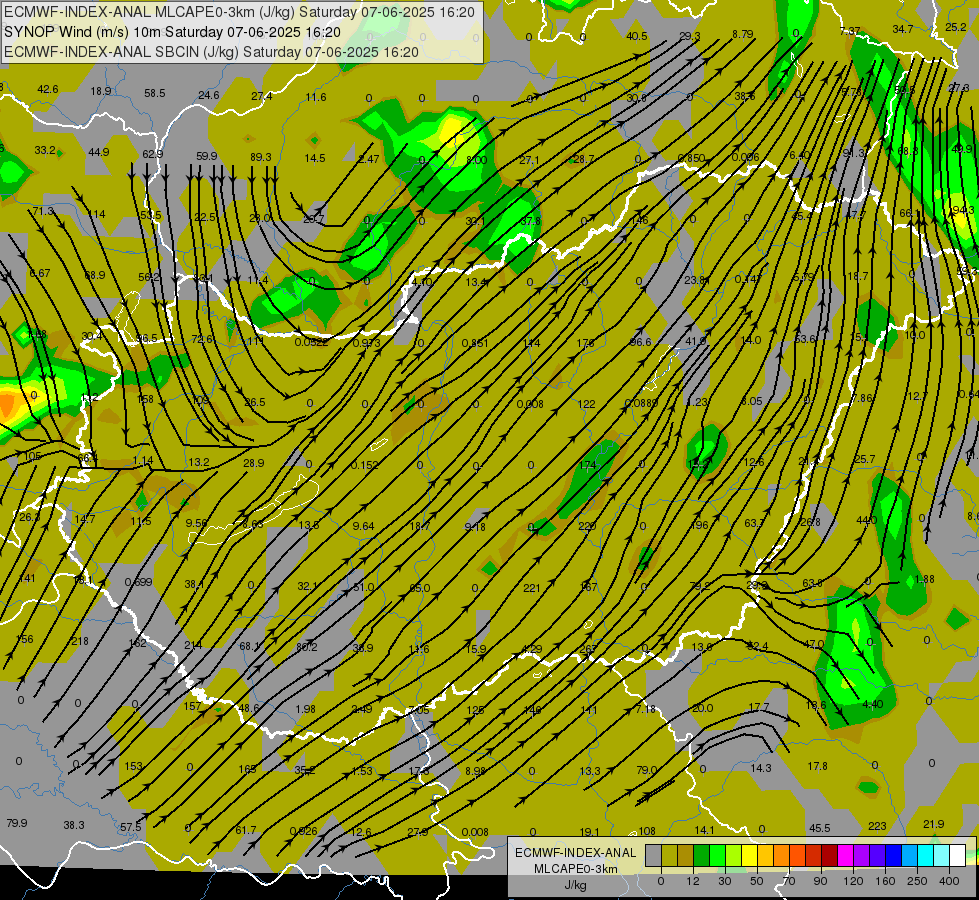Click legend label 'MLCAPE0-3km' under the legend title

576,869
